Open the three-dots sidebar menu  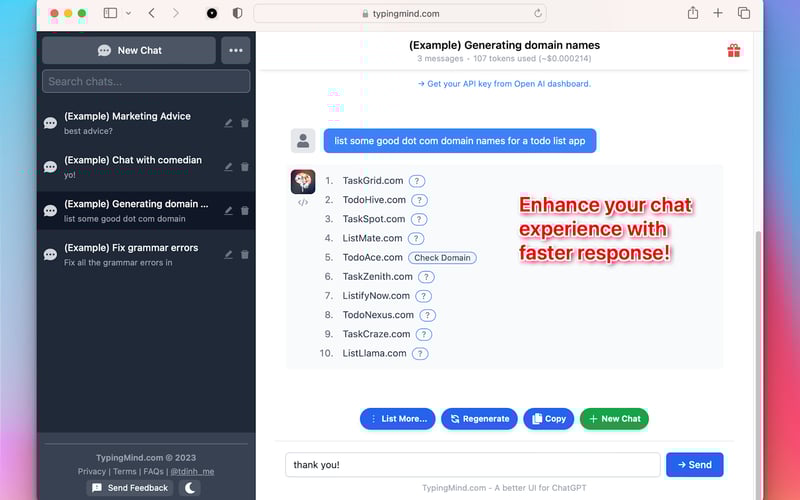236,50
